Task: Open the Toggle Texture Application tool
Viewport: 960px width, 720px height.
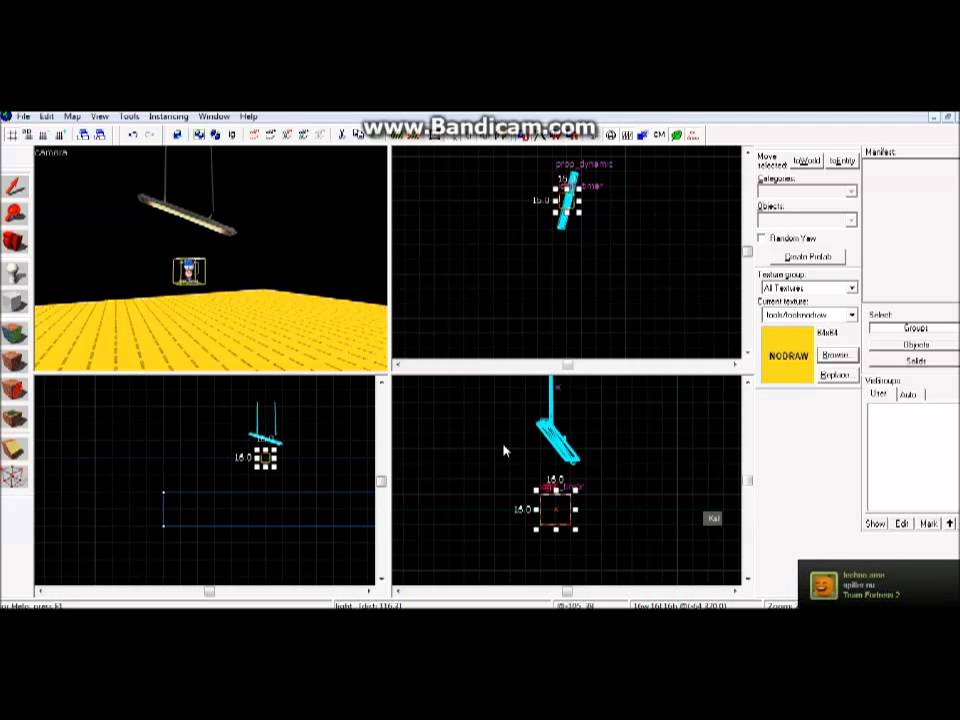Action: [16, 334]
